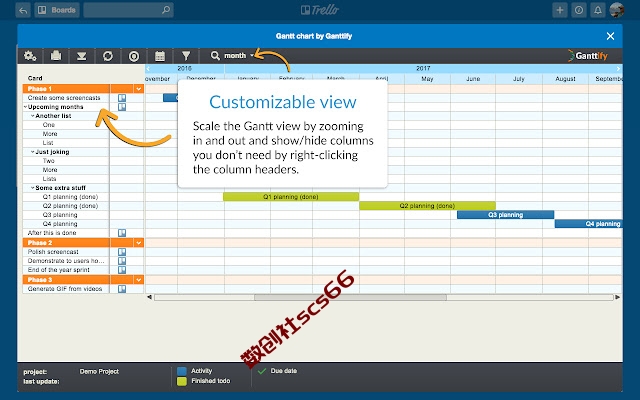Navigate timeline right with header arrow
This screenshot has height=400, width=640.
(x=619, y=69)
